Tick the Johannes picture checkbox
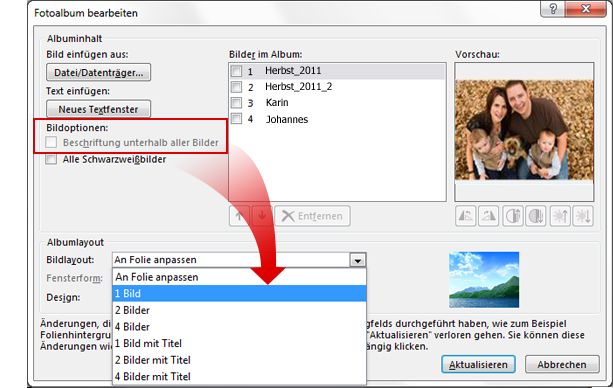Screen dimensions: 613x388 tap(236, 119)
